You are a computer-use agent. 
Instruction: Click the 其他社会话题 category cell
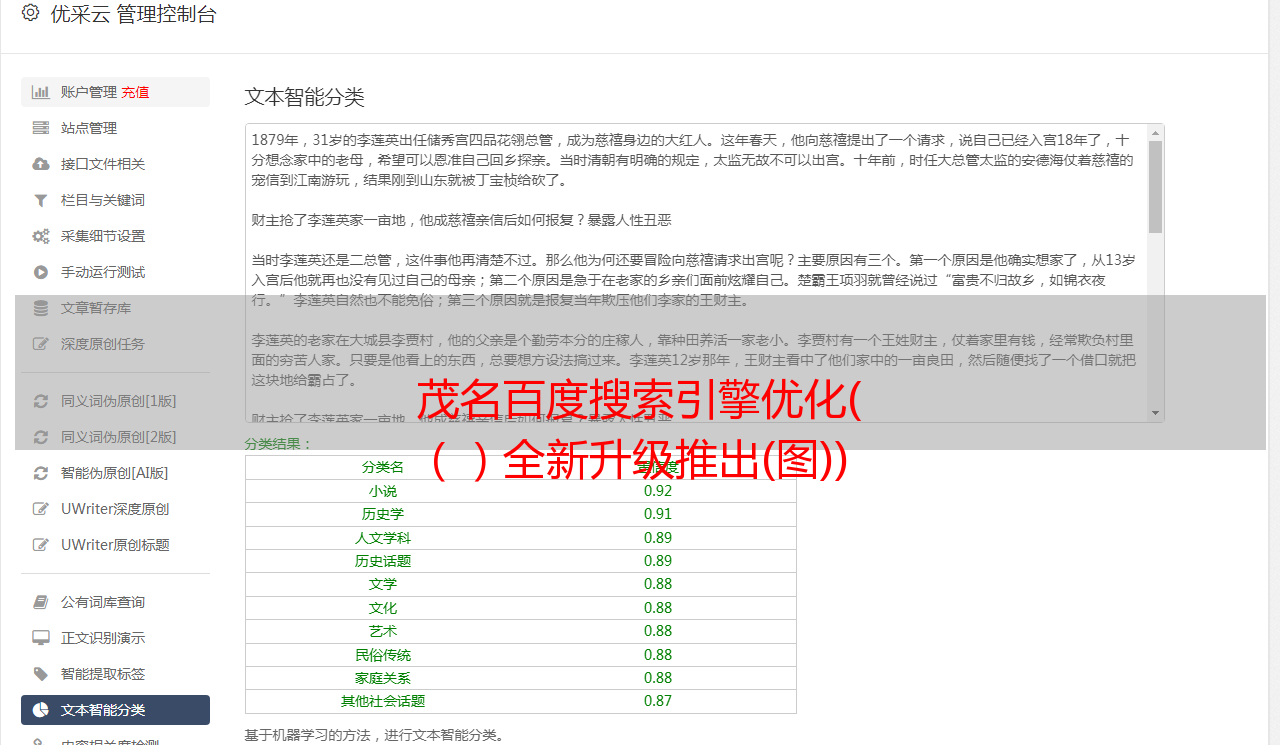pyautogui.click(x=383, y=701)
